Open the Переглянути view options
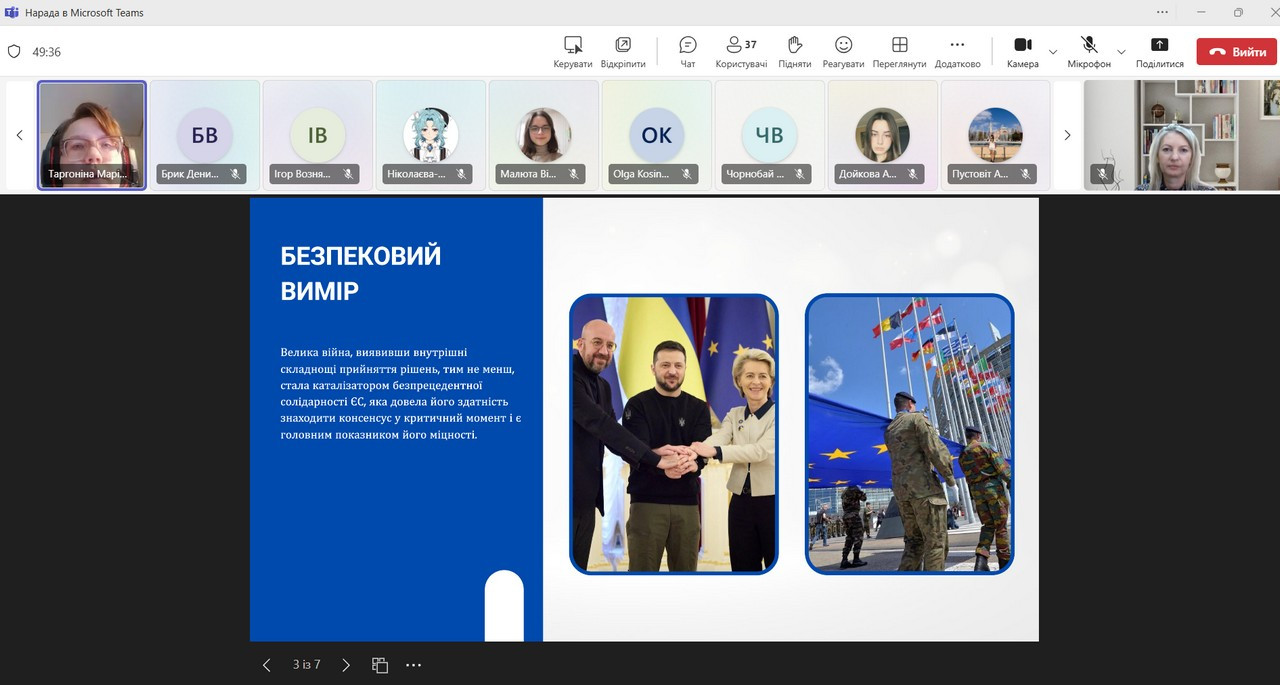Viewport: 1280px width, 685px height. (x=899, y=51)
